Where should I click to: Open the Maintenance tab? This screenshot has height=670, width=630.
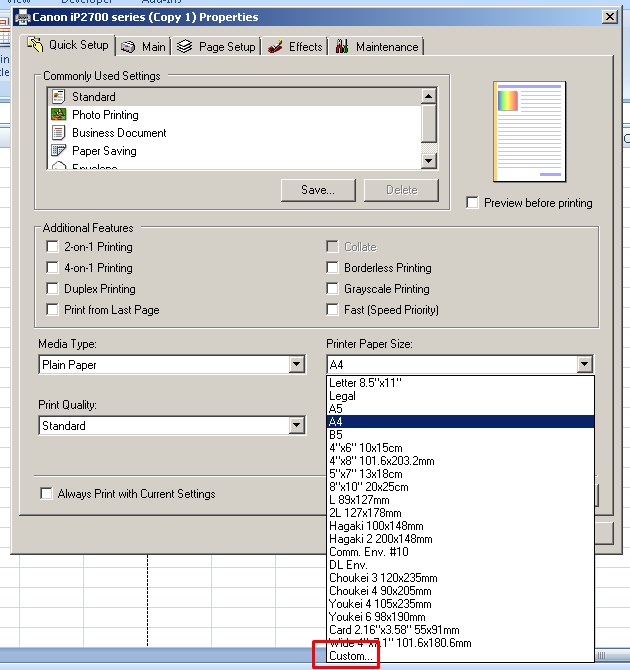click(377, 47)
